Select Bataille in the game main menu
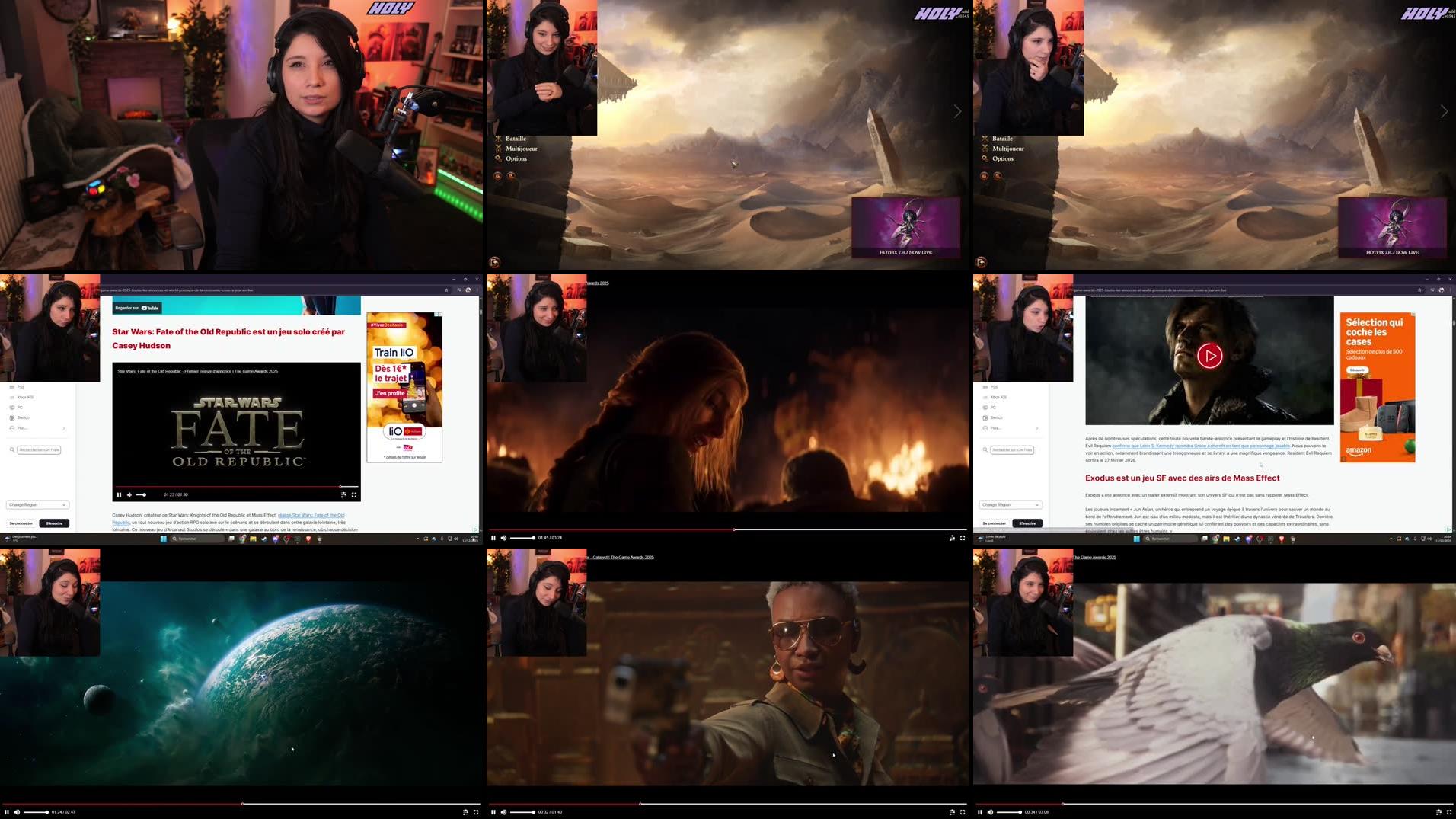Screen dimensions: 1456x819 (x=516, y=139)
